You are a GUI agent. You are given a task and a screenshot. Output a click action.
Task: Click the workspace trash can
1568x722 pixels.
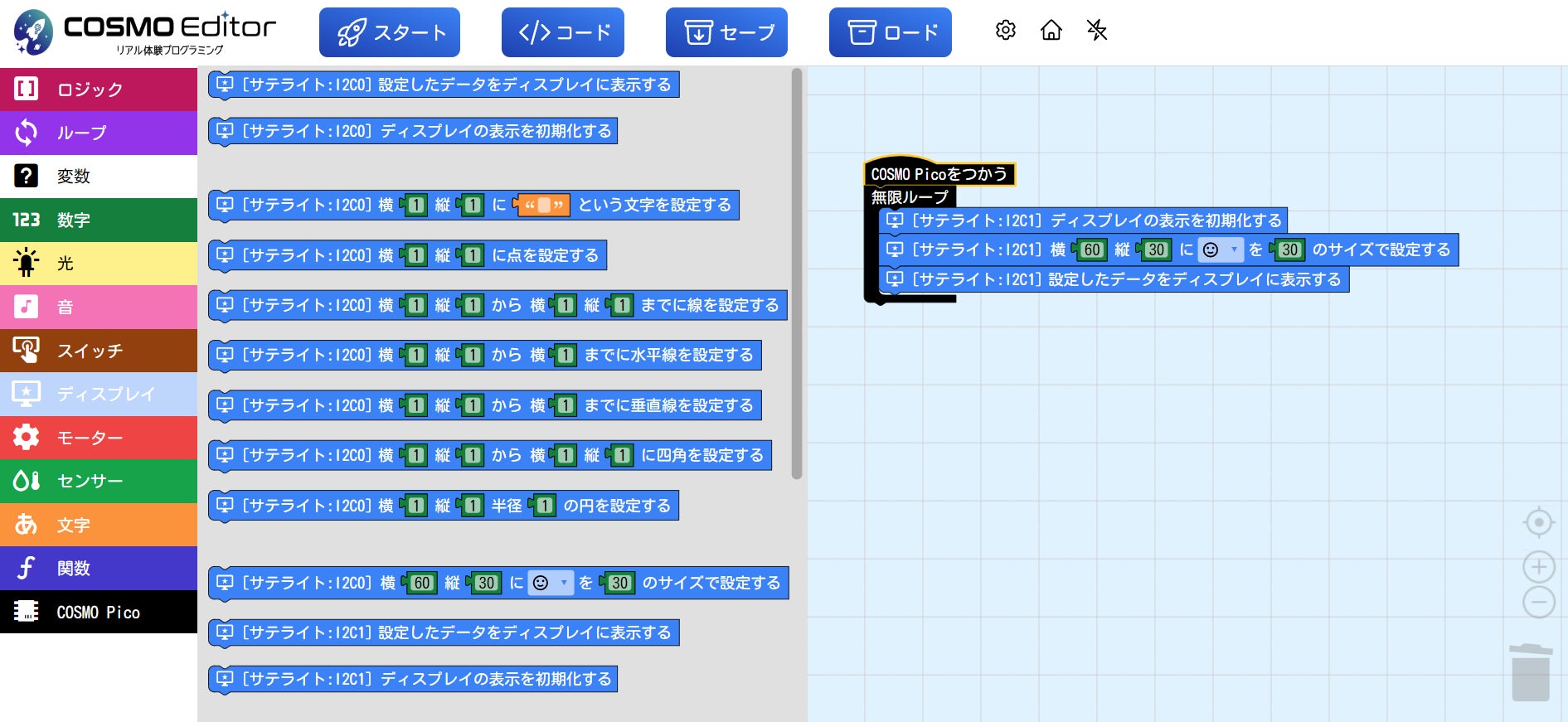click(x=1531, y=672)
